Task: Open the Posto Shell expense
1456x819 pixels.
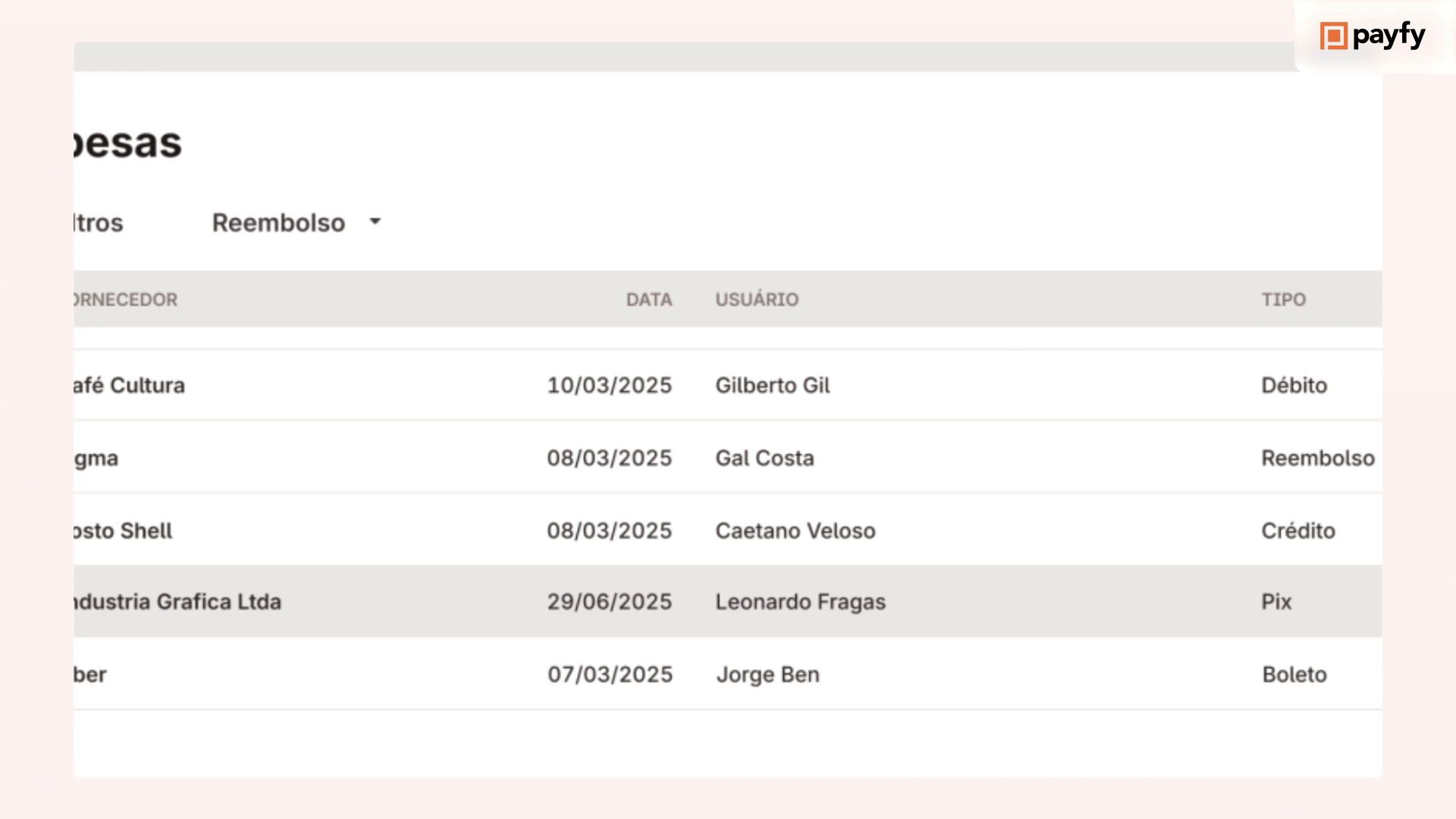Action: click(x=124, y=531)
